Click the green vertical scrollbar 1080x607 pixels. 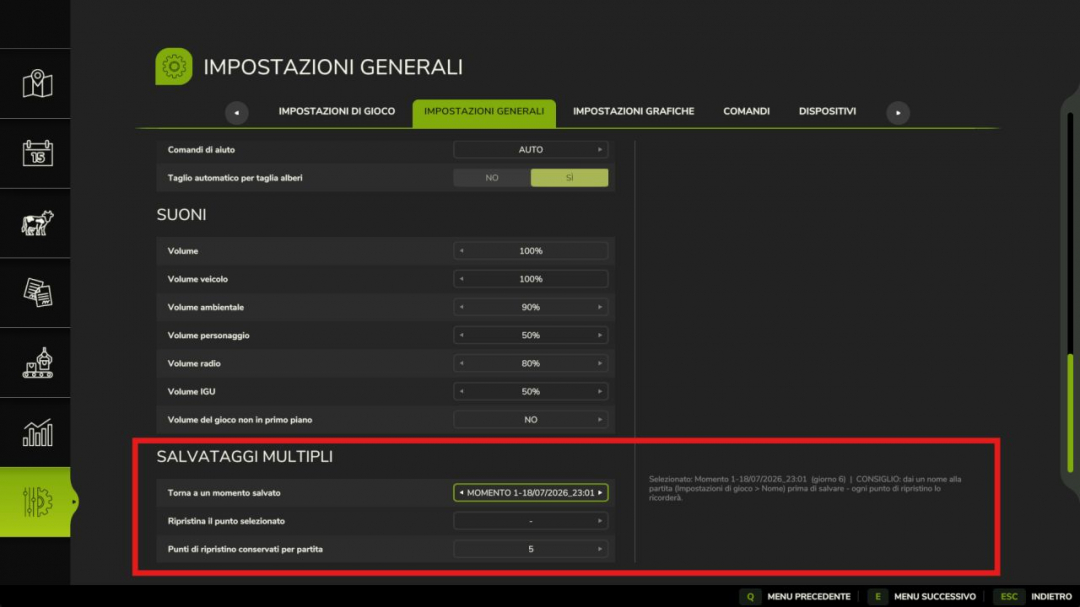tap(1070, 413)
